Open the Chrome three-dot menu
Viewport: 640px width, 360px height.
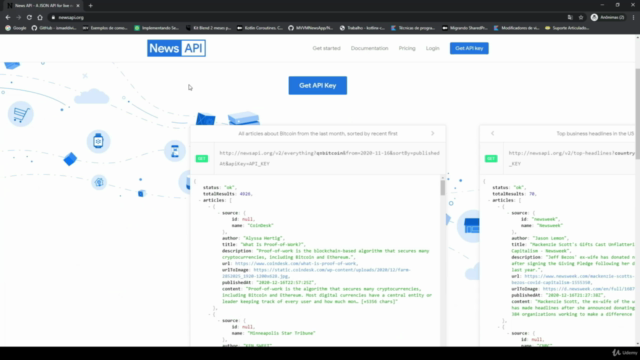click(633, 18)
